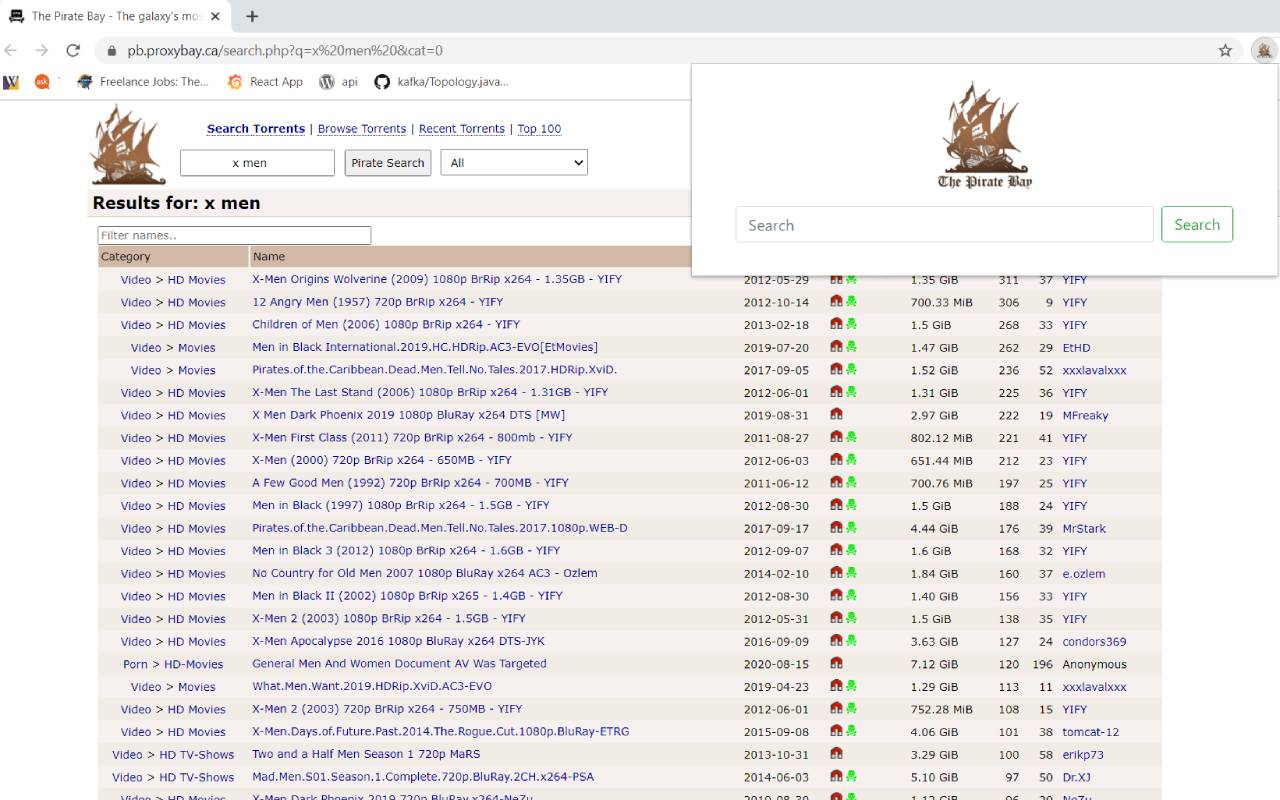Image resolution: width=1280 pixels, height=800 pixels.
Task: Open Search Torrents link
Action: pos(256,129)
